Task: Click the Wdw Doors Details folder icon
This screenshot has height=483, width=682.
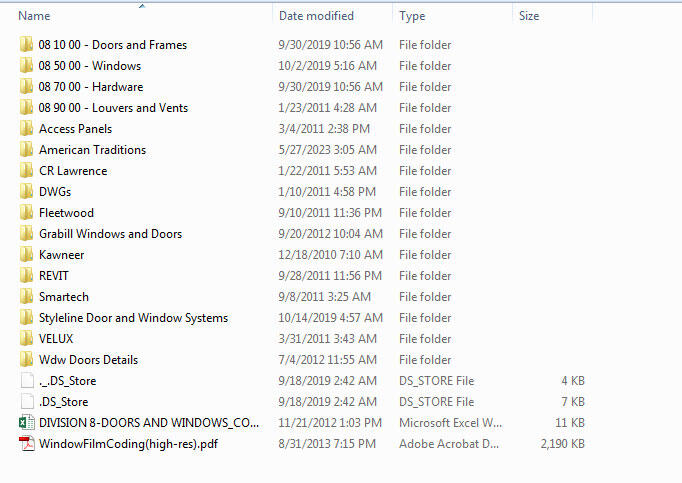Action: click(27, 359)
